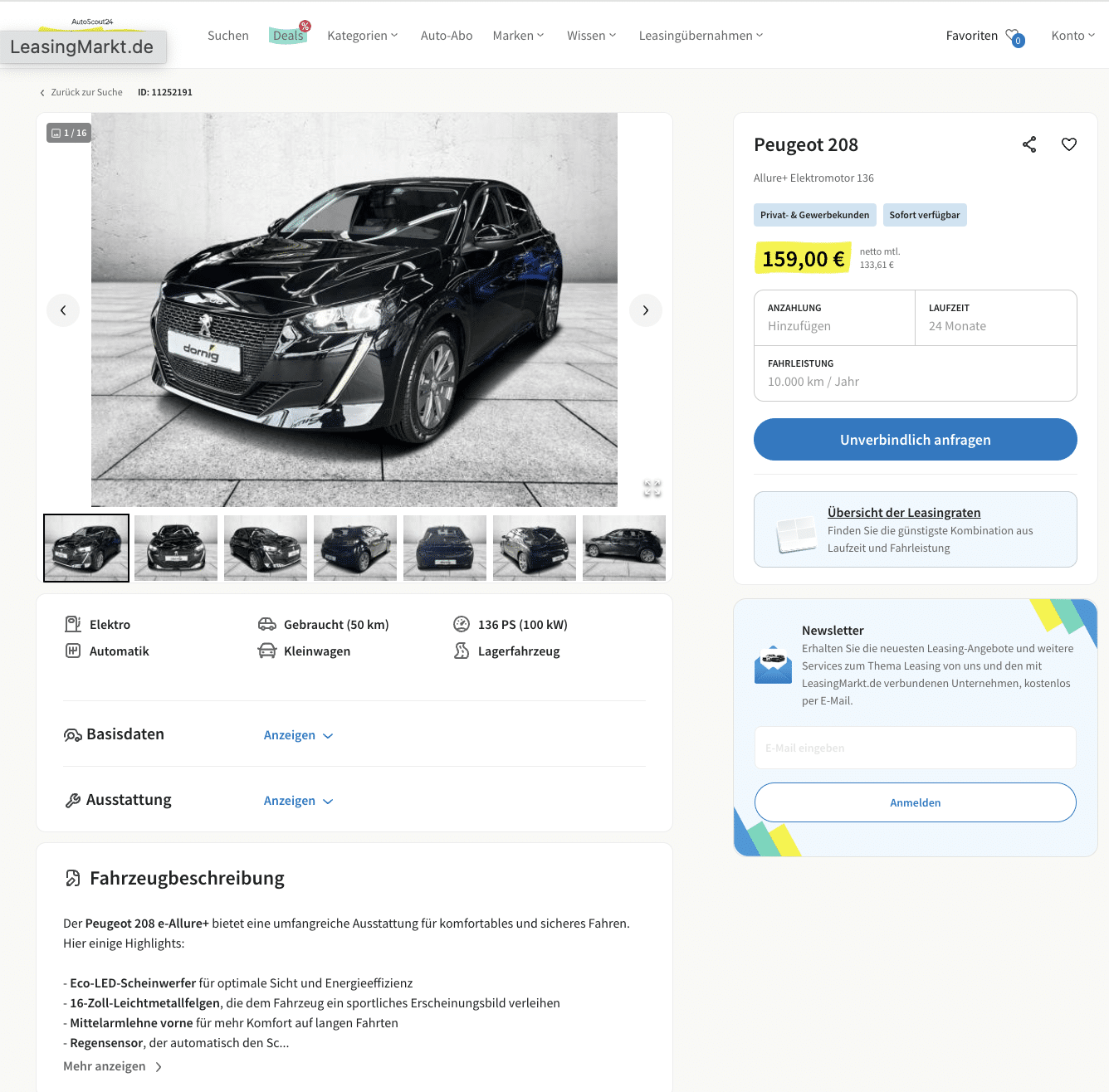Click the LeasingMarkt.de logo

[x=83, y=46]
